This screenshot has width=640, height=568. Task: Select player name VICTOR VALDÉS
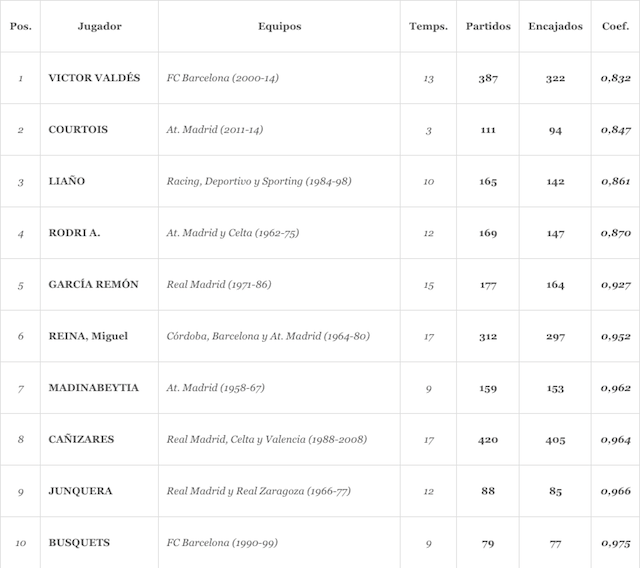[x=94, y=78]
